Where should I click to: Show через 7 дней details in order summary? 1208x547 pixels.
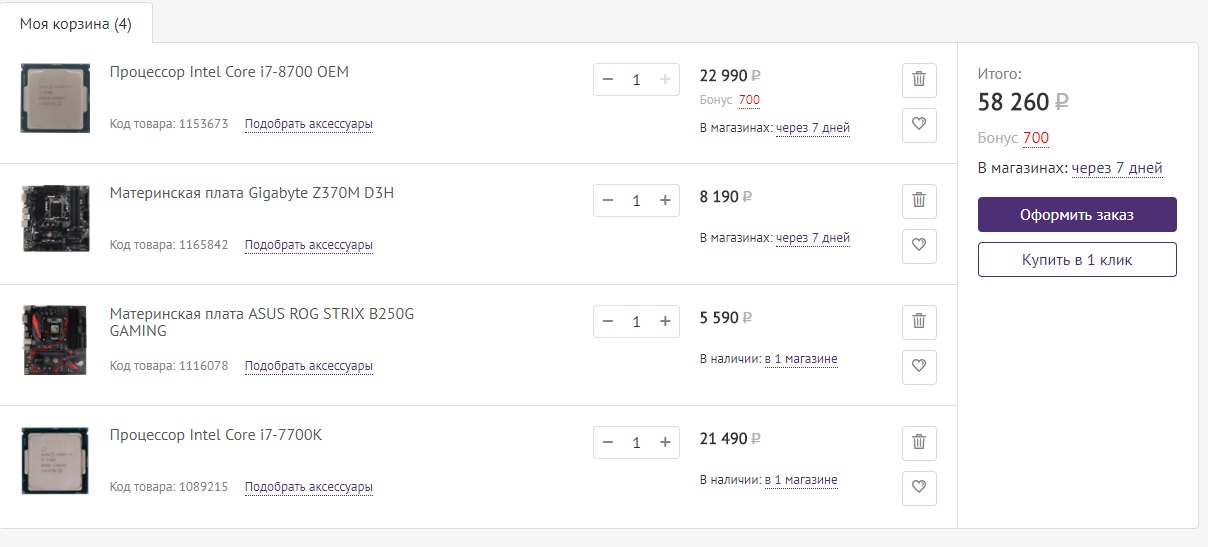pyautogui.click(x=1117, y=168)
